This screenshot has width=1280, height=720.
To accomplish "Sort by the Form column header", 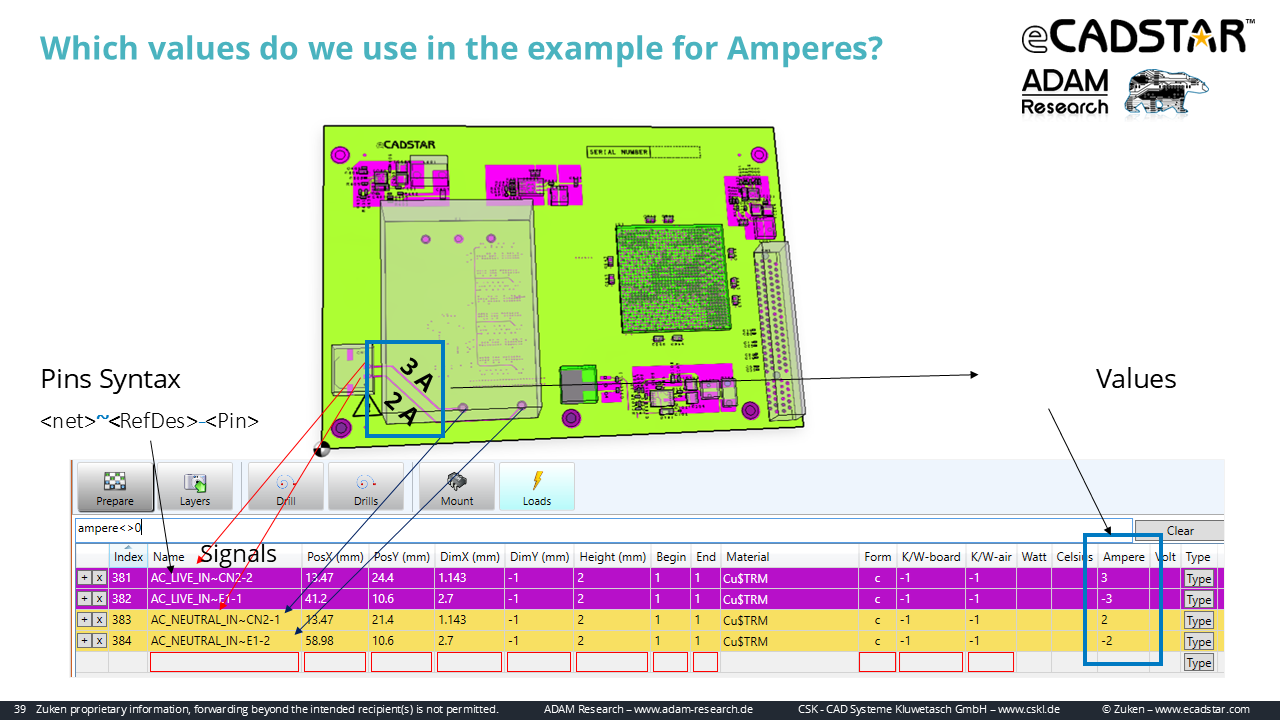I will coord(878,557).
